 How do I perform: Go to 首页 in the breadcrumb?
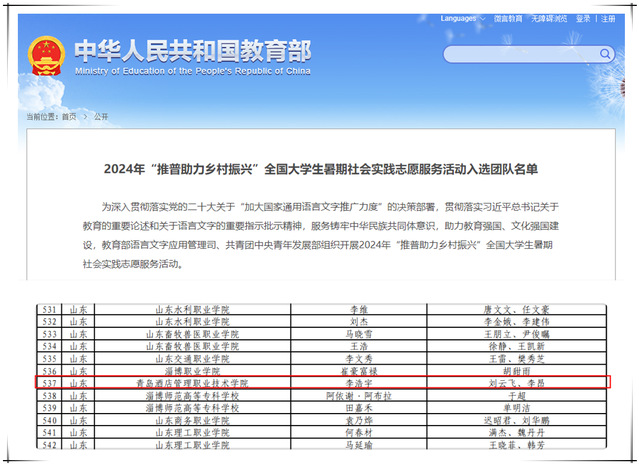[68, 117]
